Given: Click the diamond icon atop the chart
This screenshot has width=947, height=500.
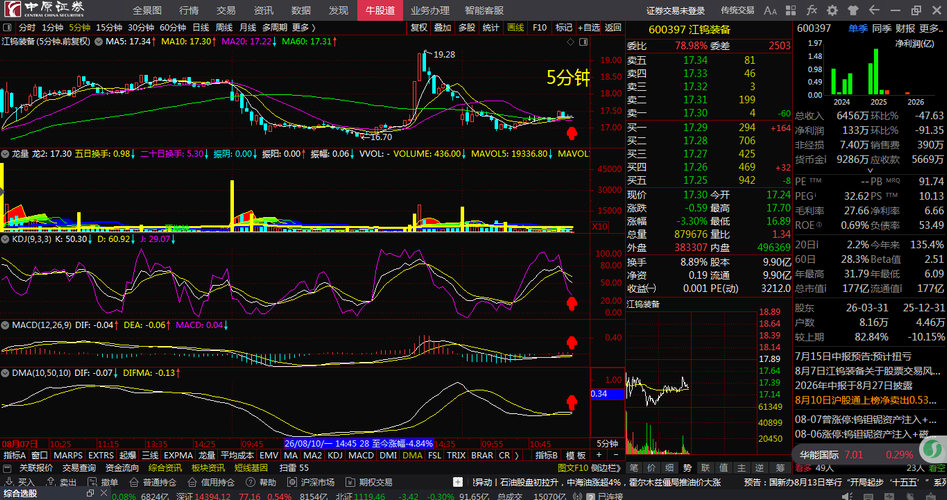Looking at the screenshot, I should 570,42.
